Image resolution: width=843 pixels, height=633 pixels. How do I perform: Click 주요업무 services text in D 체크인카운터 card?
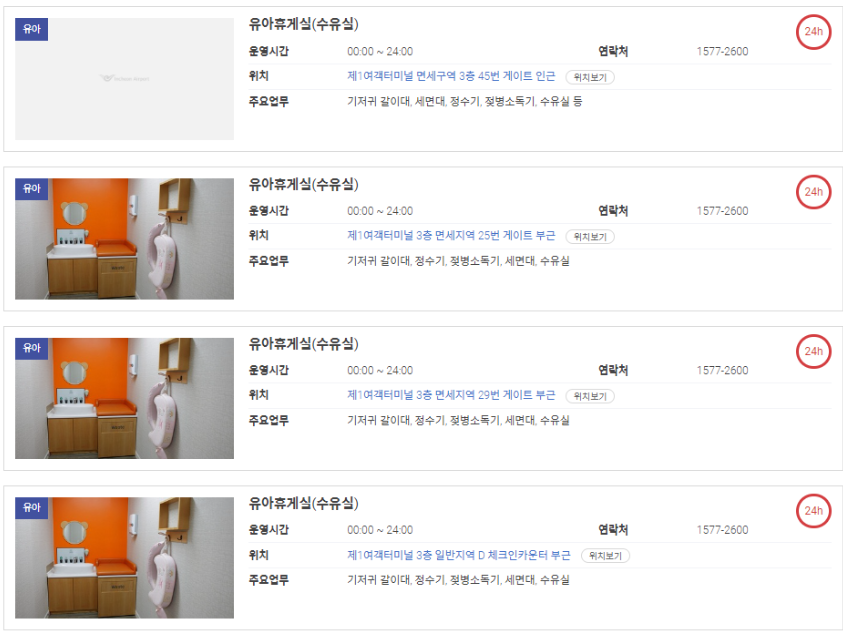[458, 580]
